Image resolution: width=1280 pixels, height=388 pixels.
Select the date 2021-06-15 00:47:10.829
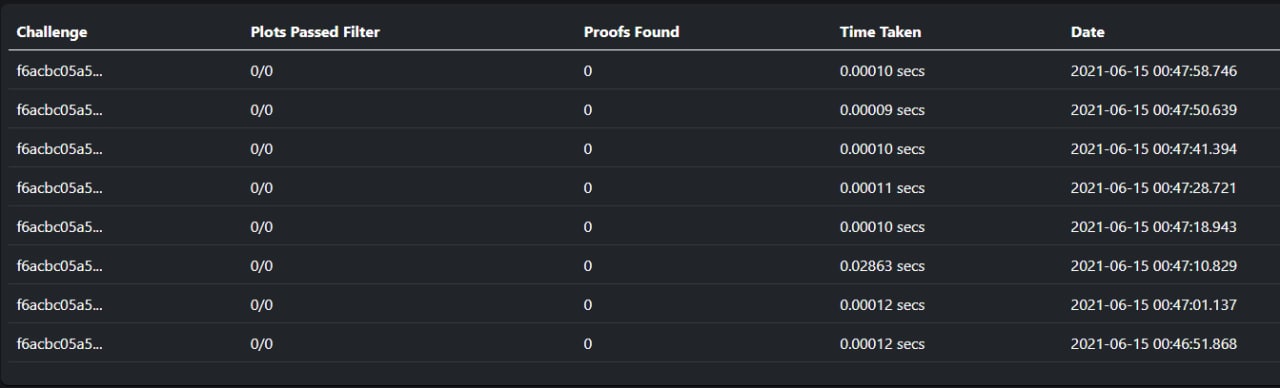click(x=1153, y=266)
